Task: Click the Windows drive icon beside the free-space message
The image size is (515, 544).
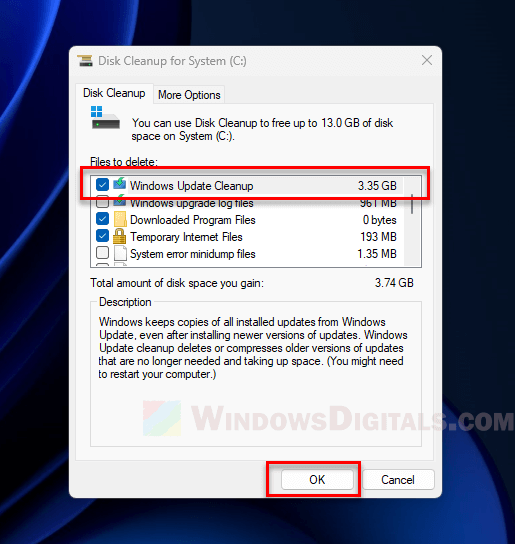Action: [105, 117]
